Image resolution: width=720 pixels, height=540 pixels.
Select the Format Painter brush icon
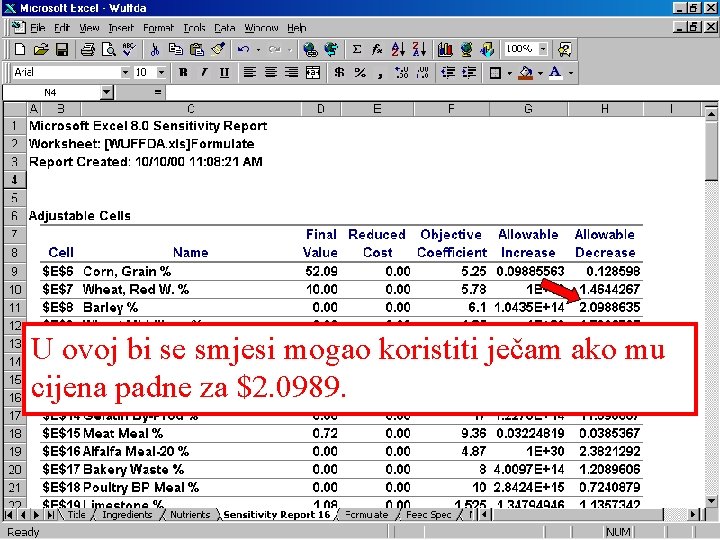pos(218,49)
